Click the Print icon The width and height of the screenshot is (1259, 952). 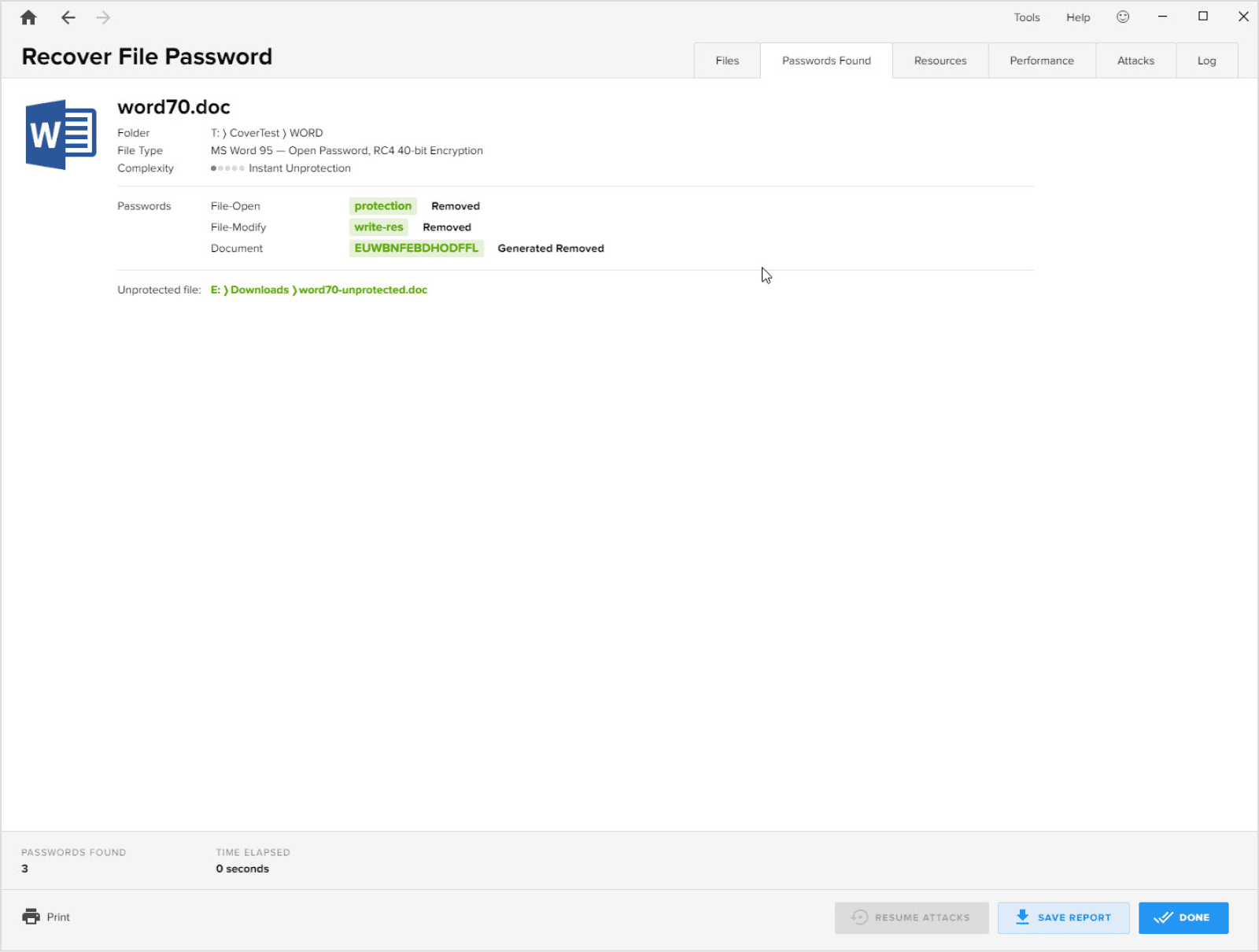[x=31, y=917]
